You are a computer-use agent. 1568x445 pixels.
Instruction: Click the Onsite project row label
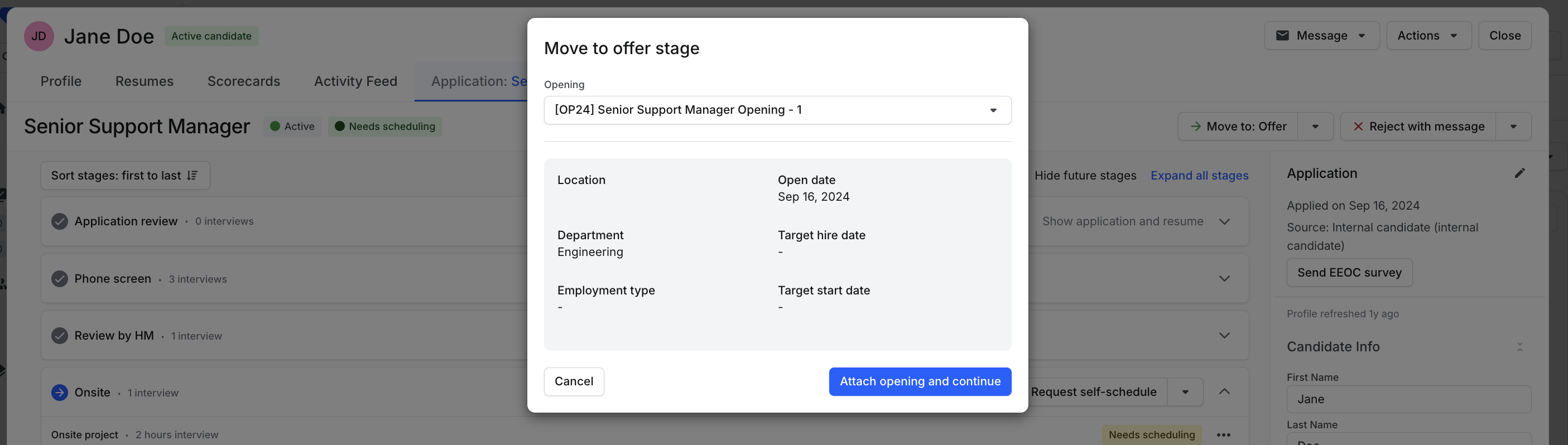(85, 434)
